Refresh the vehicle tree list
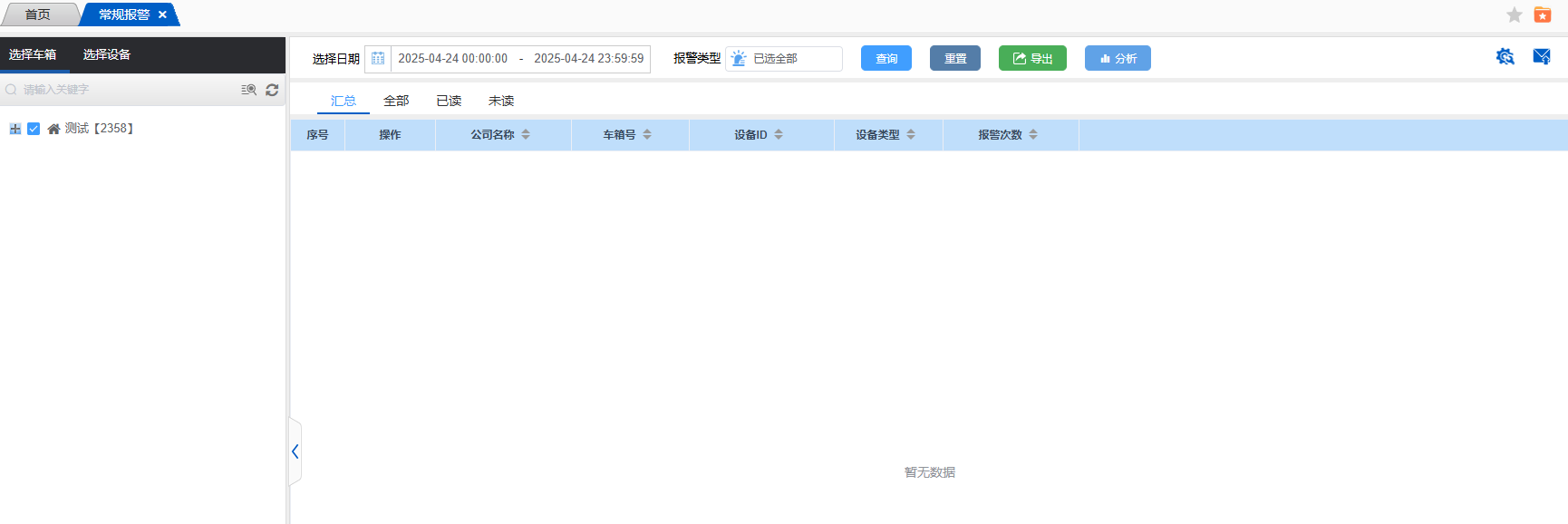1568x524 pixels. click(272, 90)
